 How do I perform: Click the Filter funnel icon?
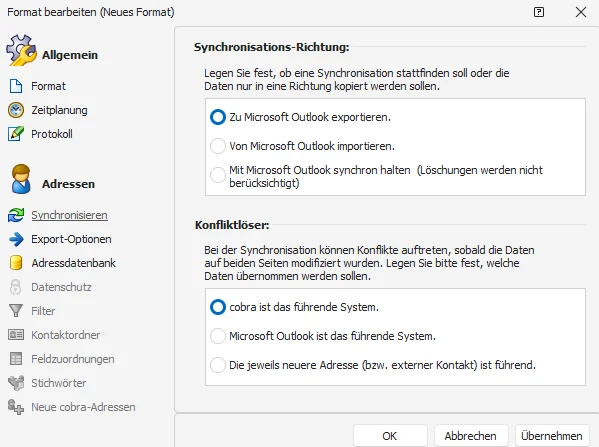[16, 311]
